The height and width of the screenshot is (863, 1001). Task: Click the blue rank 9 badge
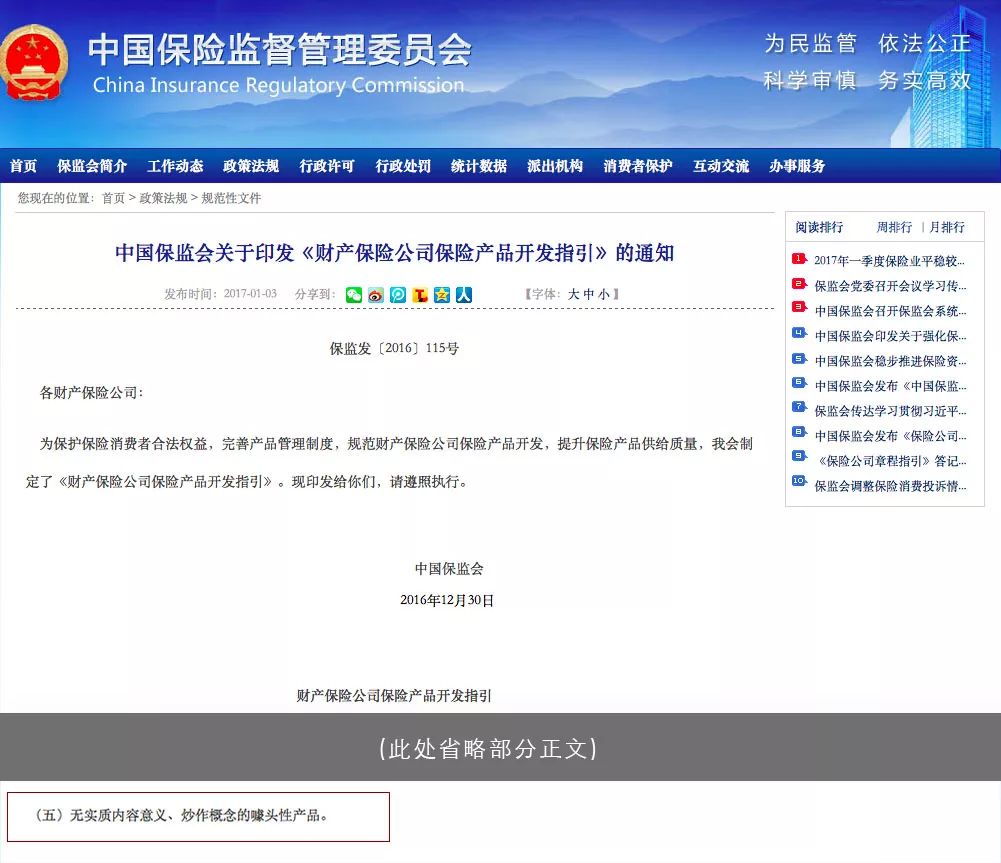(799, 458)
